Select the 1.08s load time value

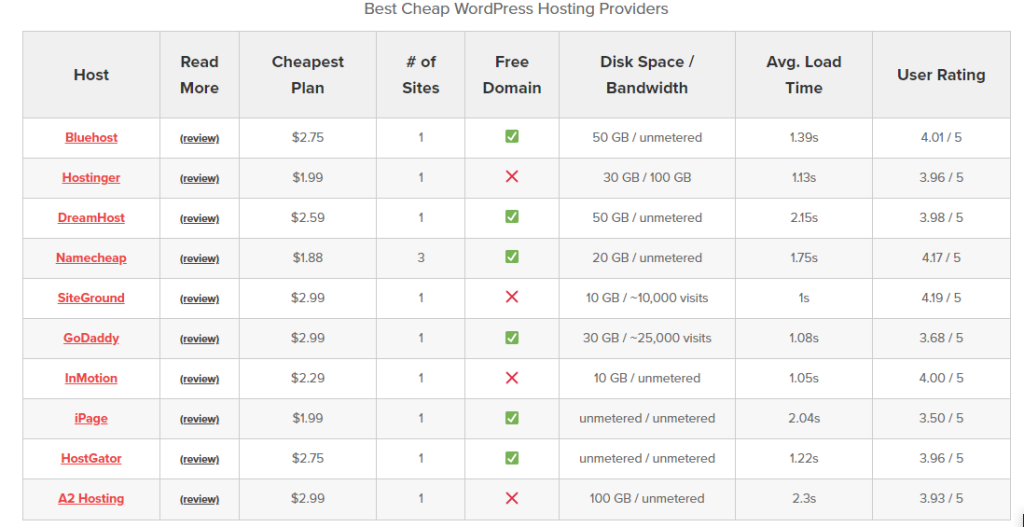pyautogui.click(x=804, y=338)
